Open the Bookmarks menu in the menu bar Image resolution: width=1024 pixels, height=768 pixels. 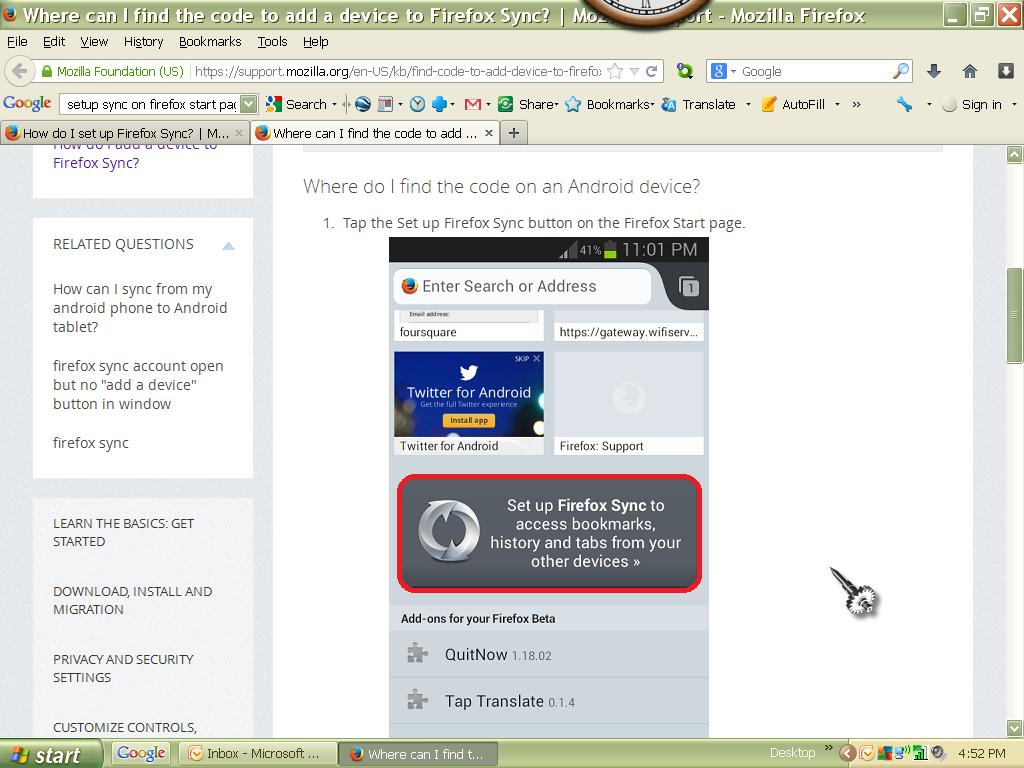[x=210, y=42]
